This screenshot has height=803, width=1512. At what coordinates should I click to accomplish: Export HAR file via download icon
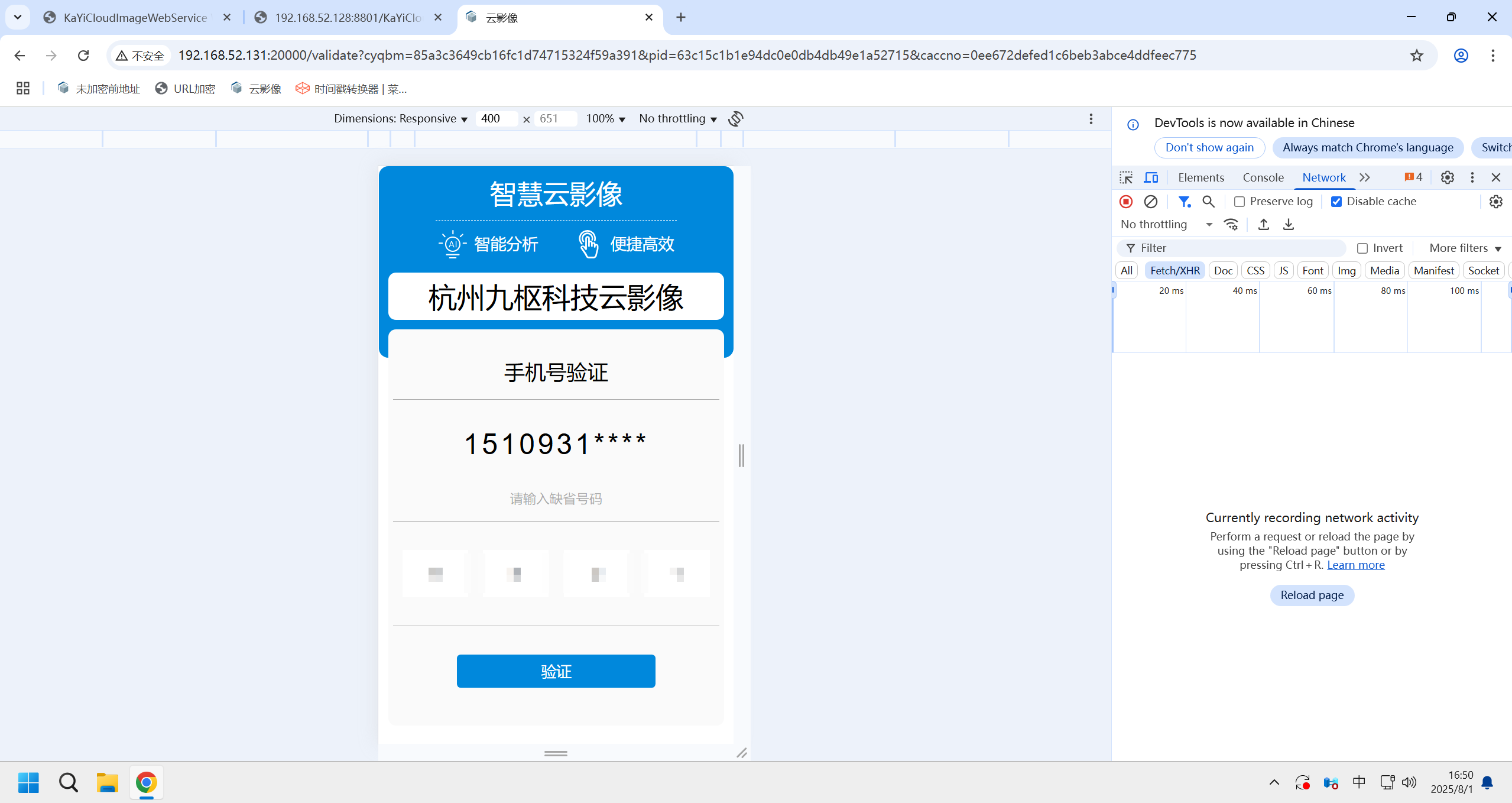(x=1289, y=224)
